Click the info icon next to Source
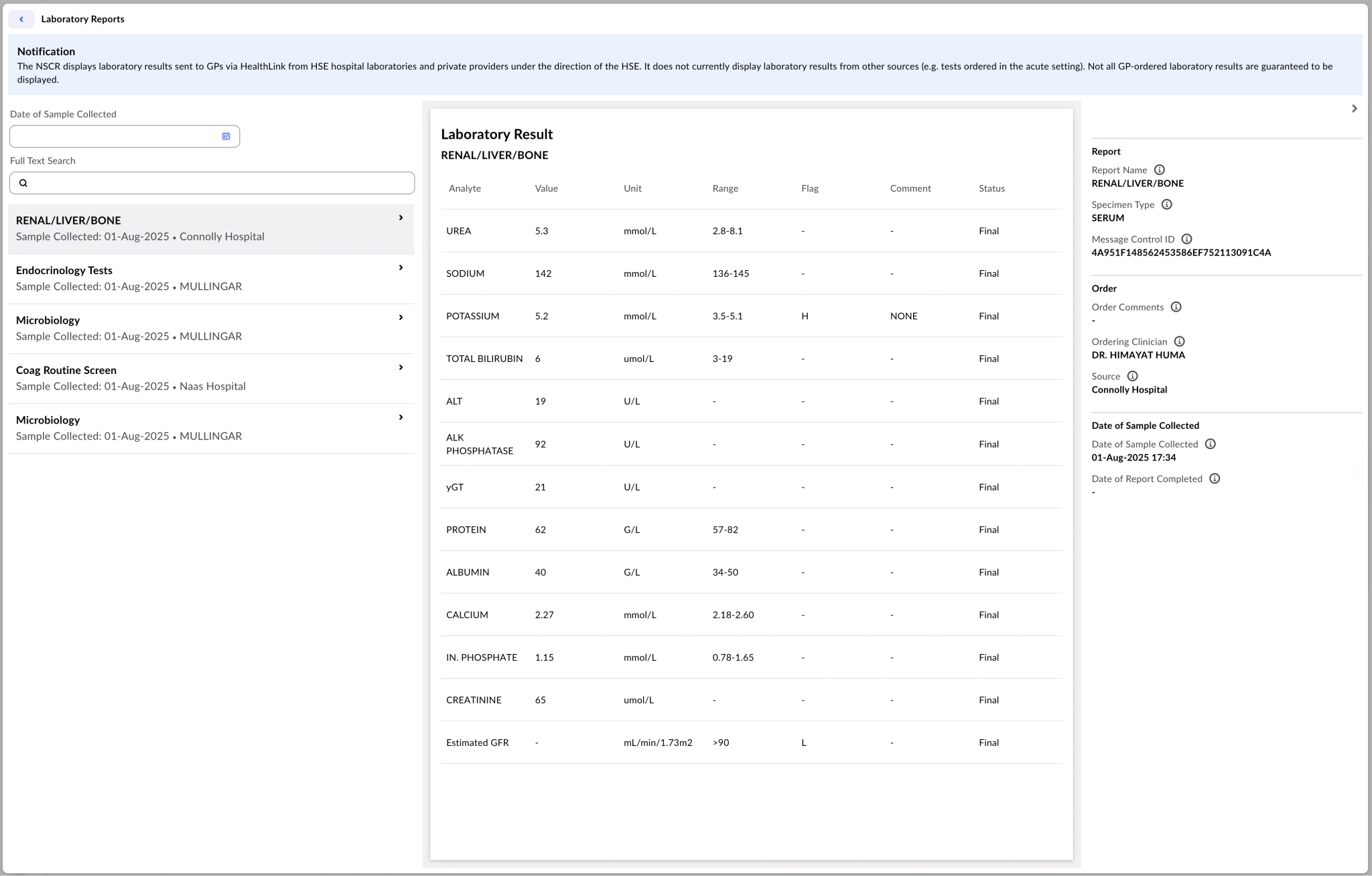 [x=1133, y=376]
